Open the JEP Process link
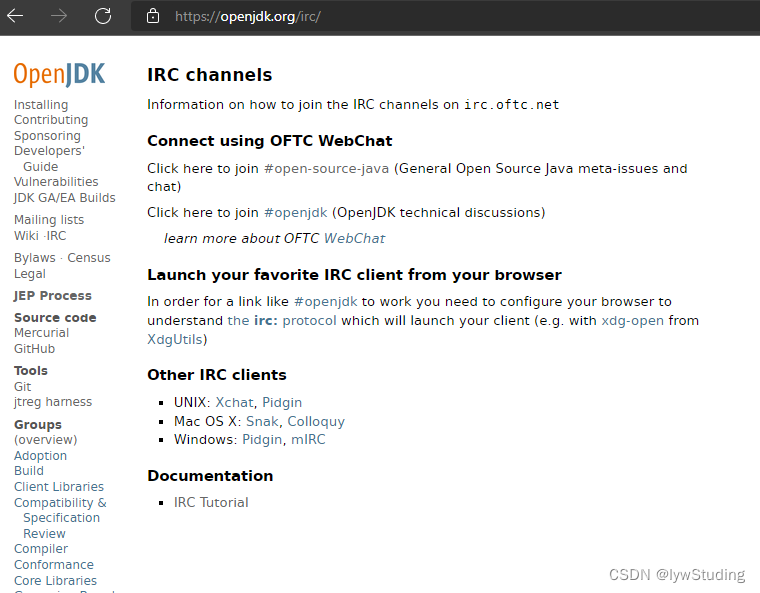Image resolution: width=760 pixels, height=593 pixels. (52, 296)
